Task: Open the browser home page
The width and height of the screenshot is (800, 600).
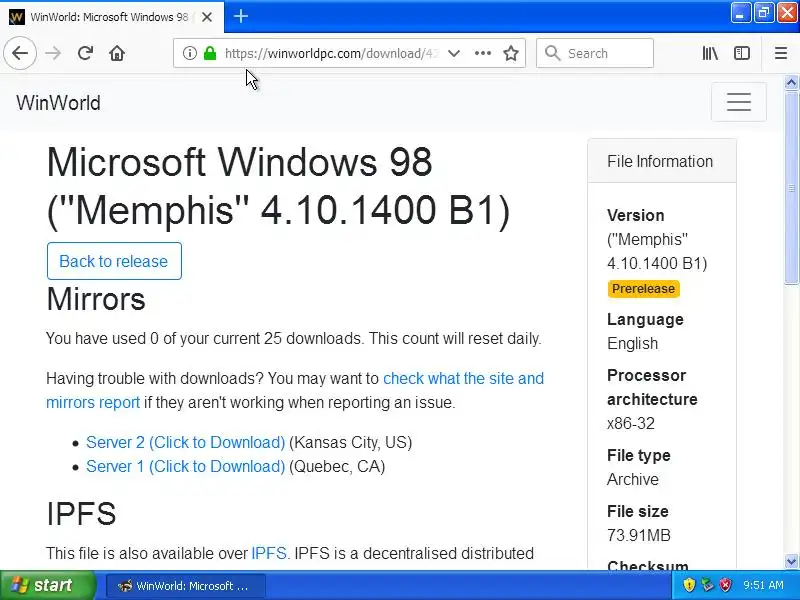Action: pyautogui.click(x=117, y=53)
